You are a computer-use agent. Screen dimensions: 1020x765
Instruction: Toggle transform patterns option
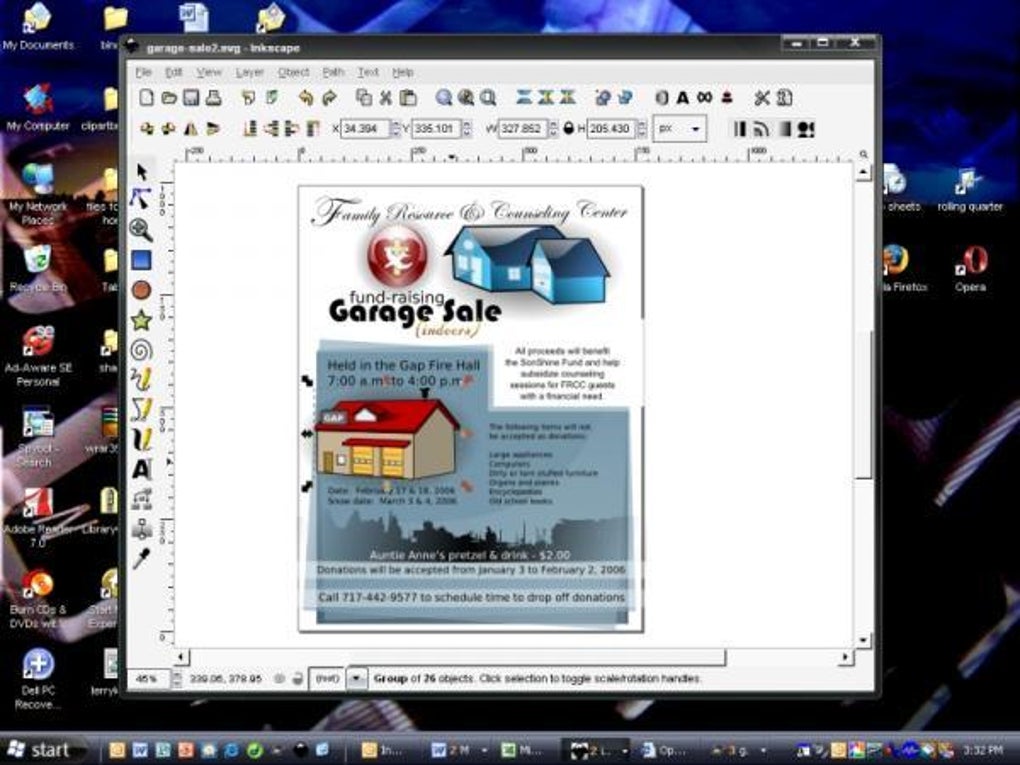[806, 129]
